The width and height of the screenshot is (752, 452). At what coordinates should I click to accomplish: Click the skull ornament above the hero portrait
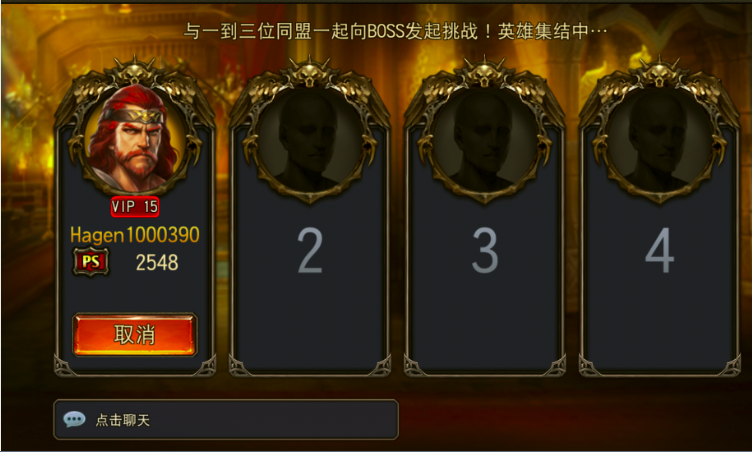click(135, 73)
